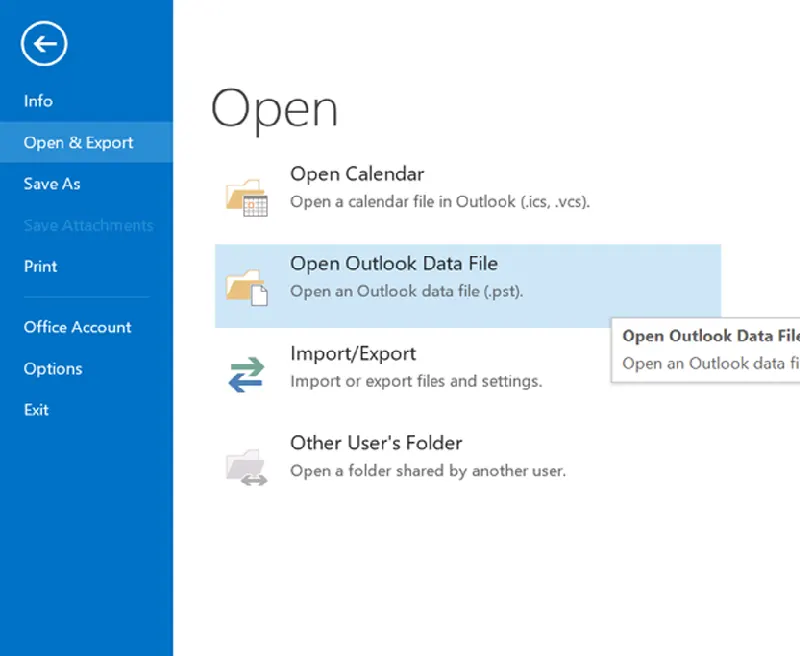
Task: Click the Open Calendar folder icon
Action: [246, 196]
